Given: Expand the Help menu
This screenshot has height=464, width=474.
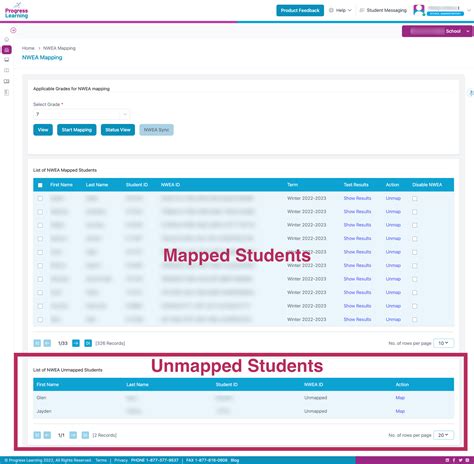Looking at the screenshot, I should click(x=340, y=10).
